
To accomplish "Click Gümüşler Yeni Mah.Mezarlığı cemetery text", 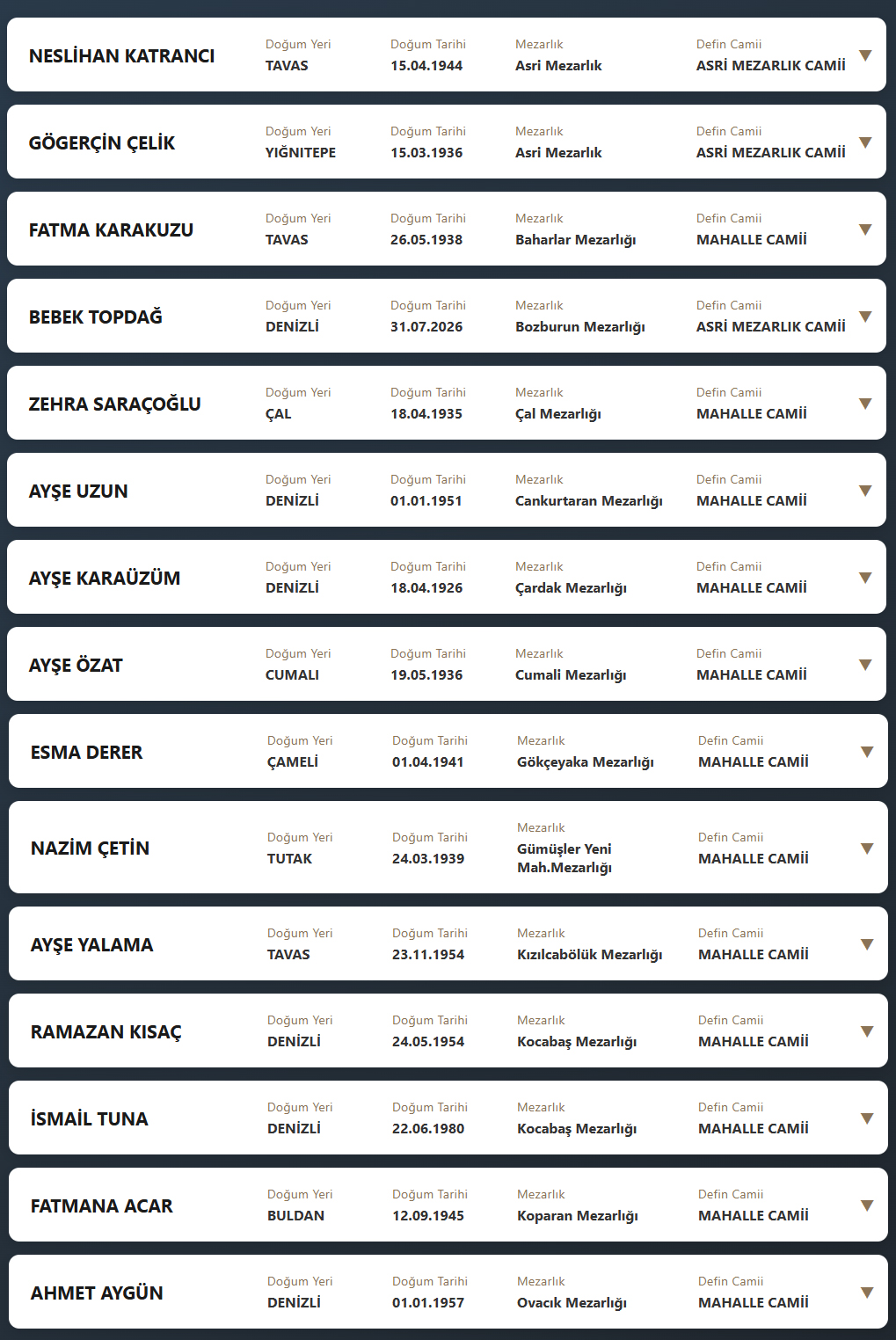I will click(x=565, y=858).
